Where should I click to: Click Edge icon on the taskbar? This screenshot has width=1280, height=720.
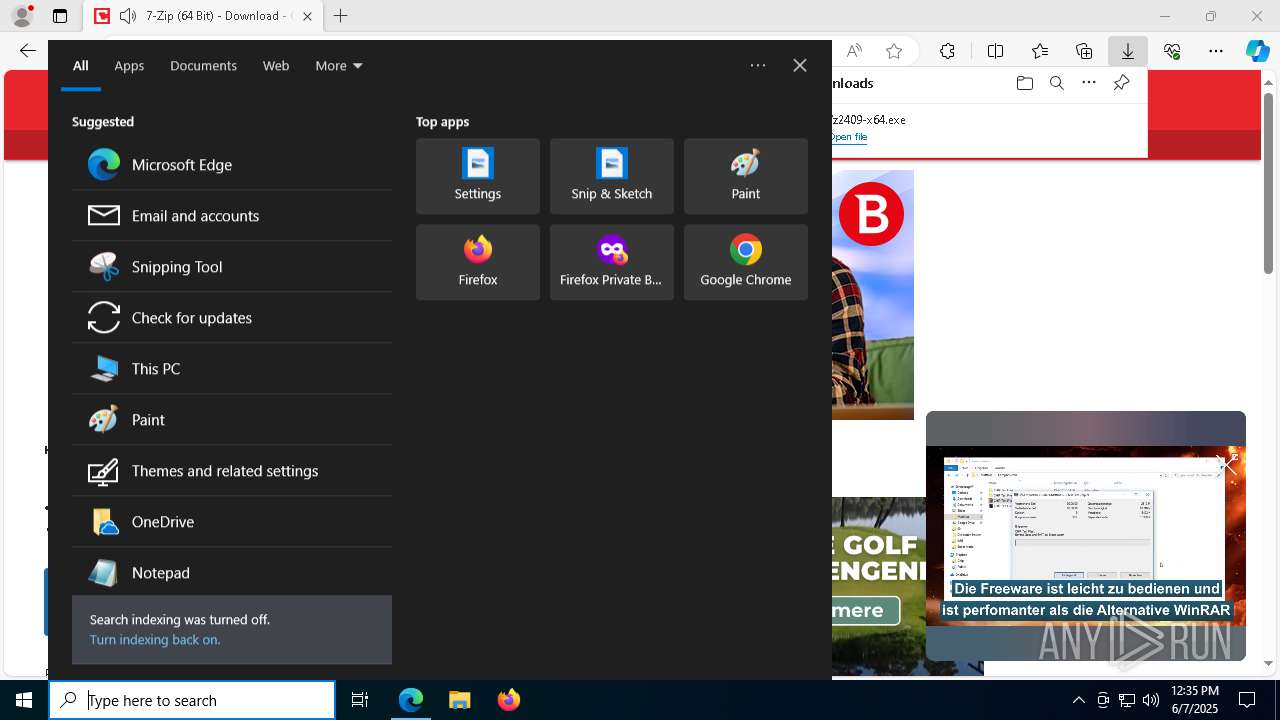point(411,700)
